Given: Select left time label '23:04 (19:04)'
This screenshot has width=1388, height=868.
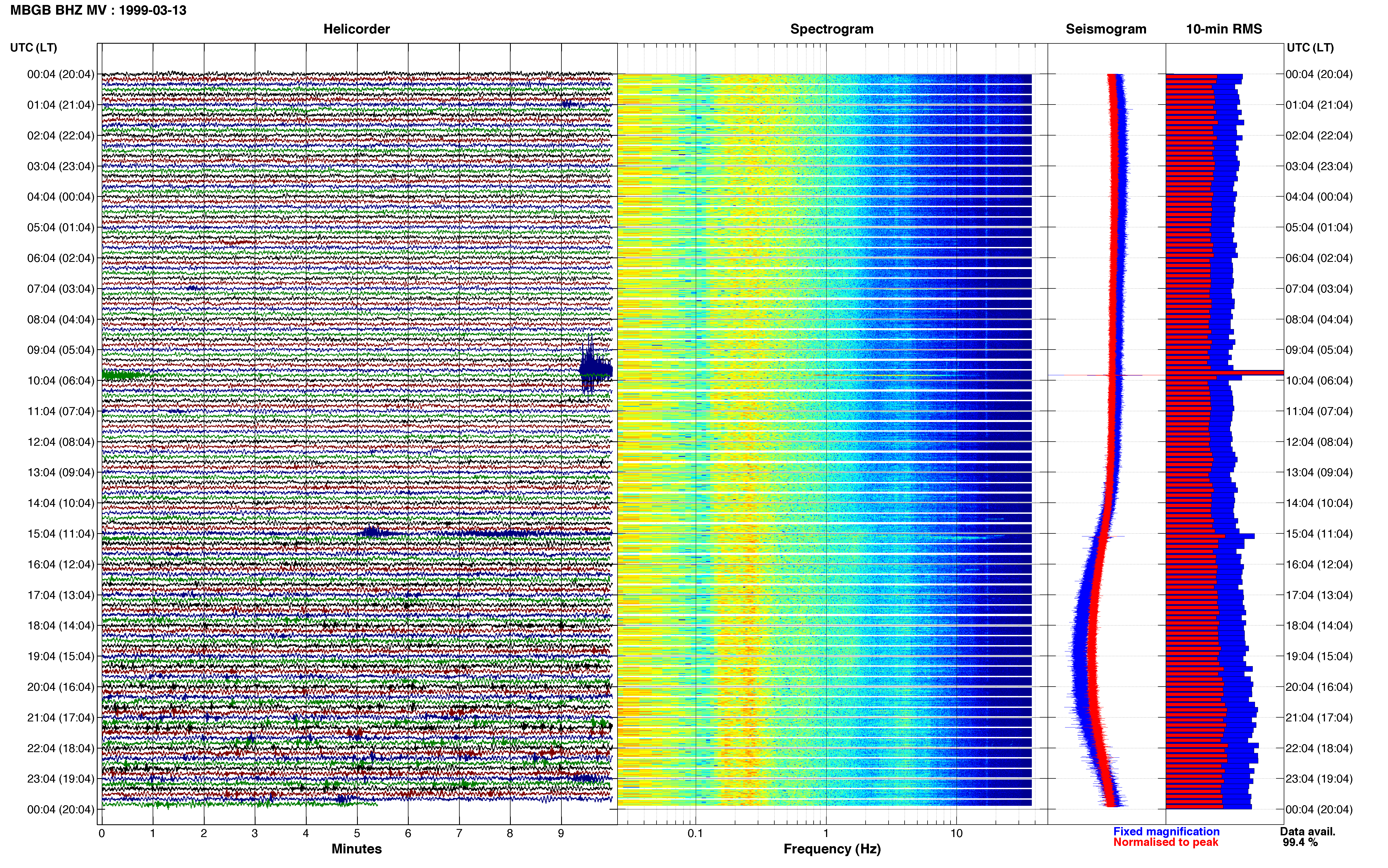Looking at the screenshot, I should [61, 779].
